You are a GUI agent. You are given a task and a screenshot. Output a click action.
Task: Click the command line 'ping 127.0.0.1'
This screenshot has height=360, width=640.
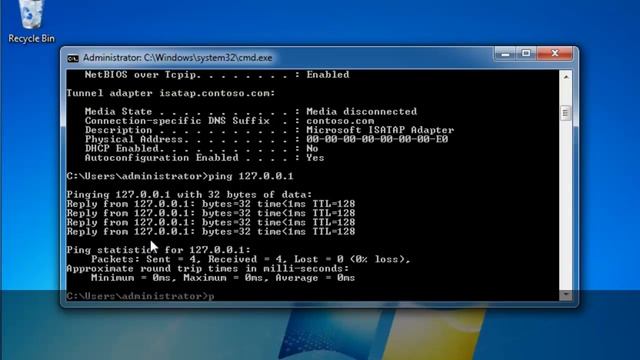(180, 176)
